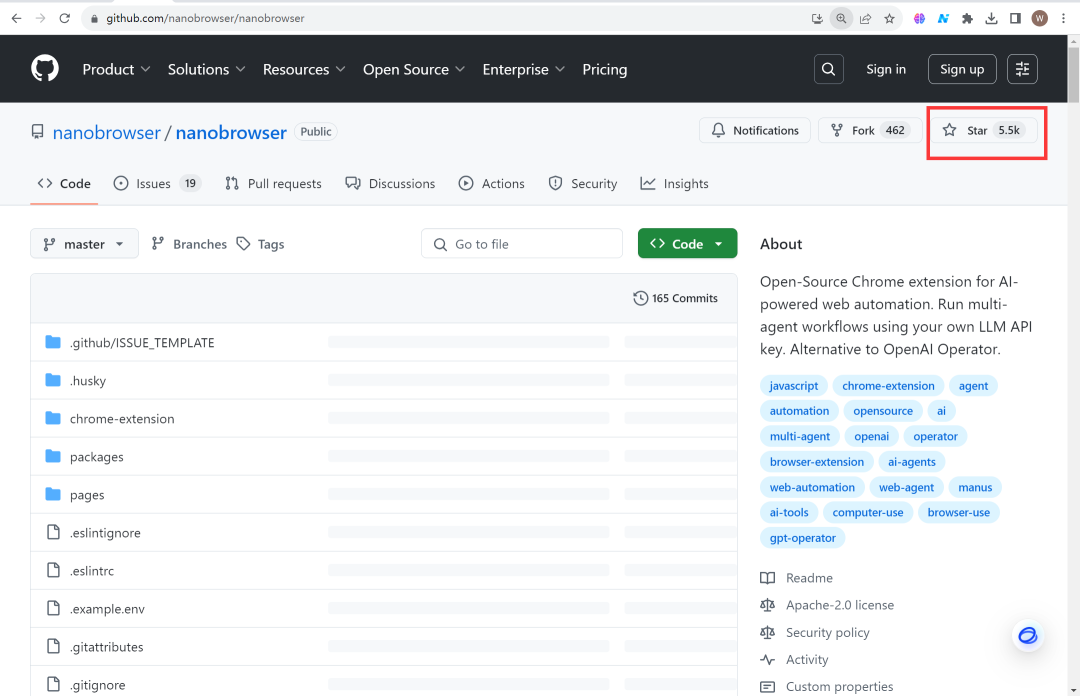Expand the Product menu
The height and width of the screenshot is (696, 1080).
116,69
